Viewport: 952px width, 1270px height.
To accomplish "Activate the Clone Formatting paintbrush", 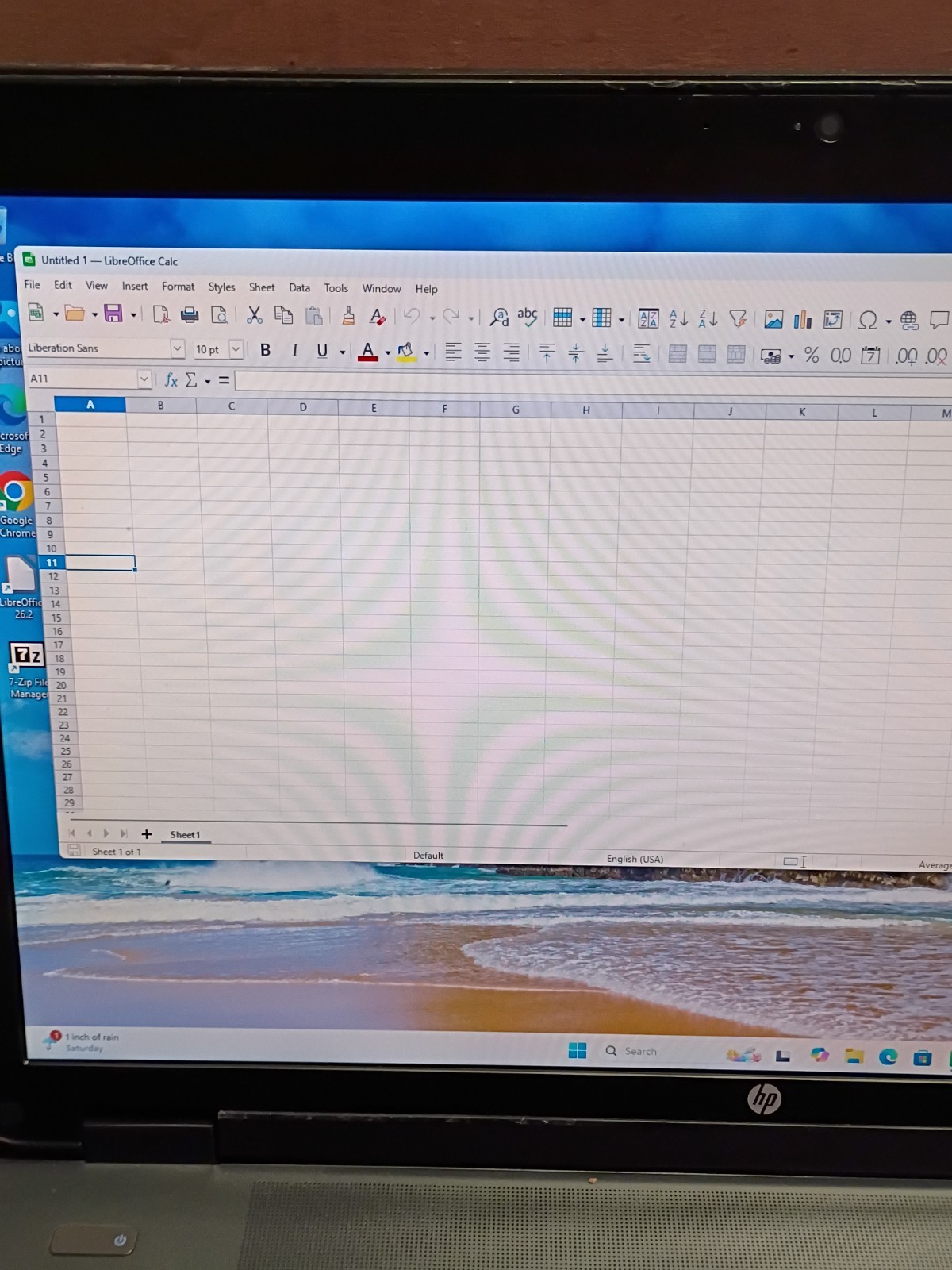I will tap(348, 316).
